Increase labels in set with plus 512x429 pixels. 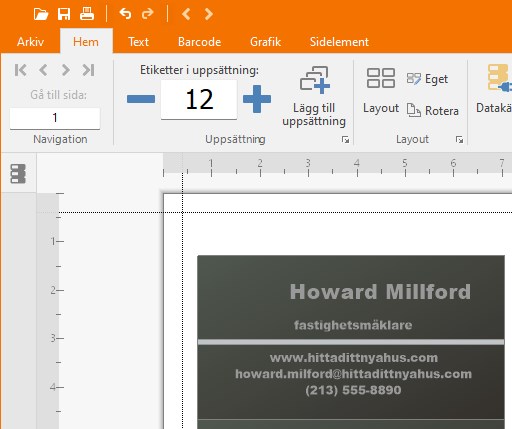(257, 99)
